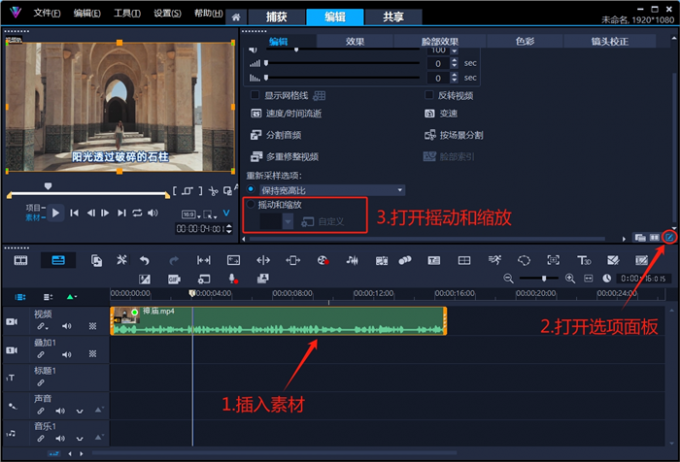Image resolution: width=680 pixels, height=462 pixels.
Task: Jump to start of preview
Action: tap(74, 213)
